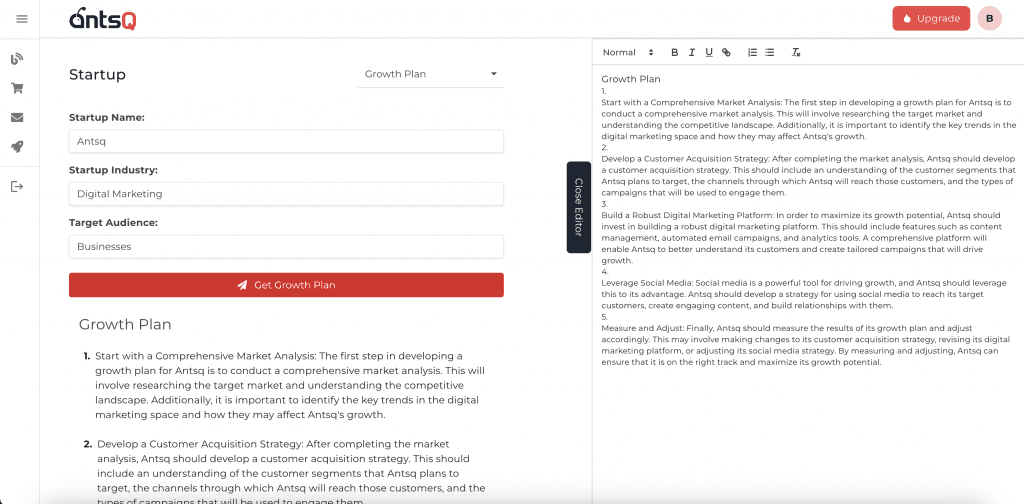
Task: Click the Growth Plan title in editor
Action: click(631, 79)
